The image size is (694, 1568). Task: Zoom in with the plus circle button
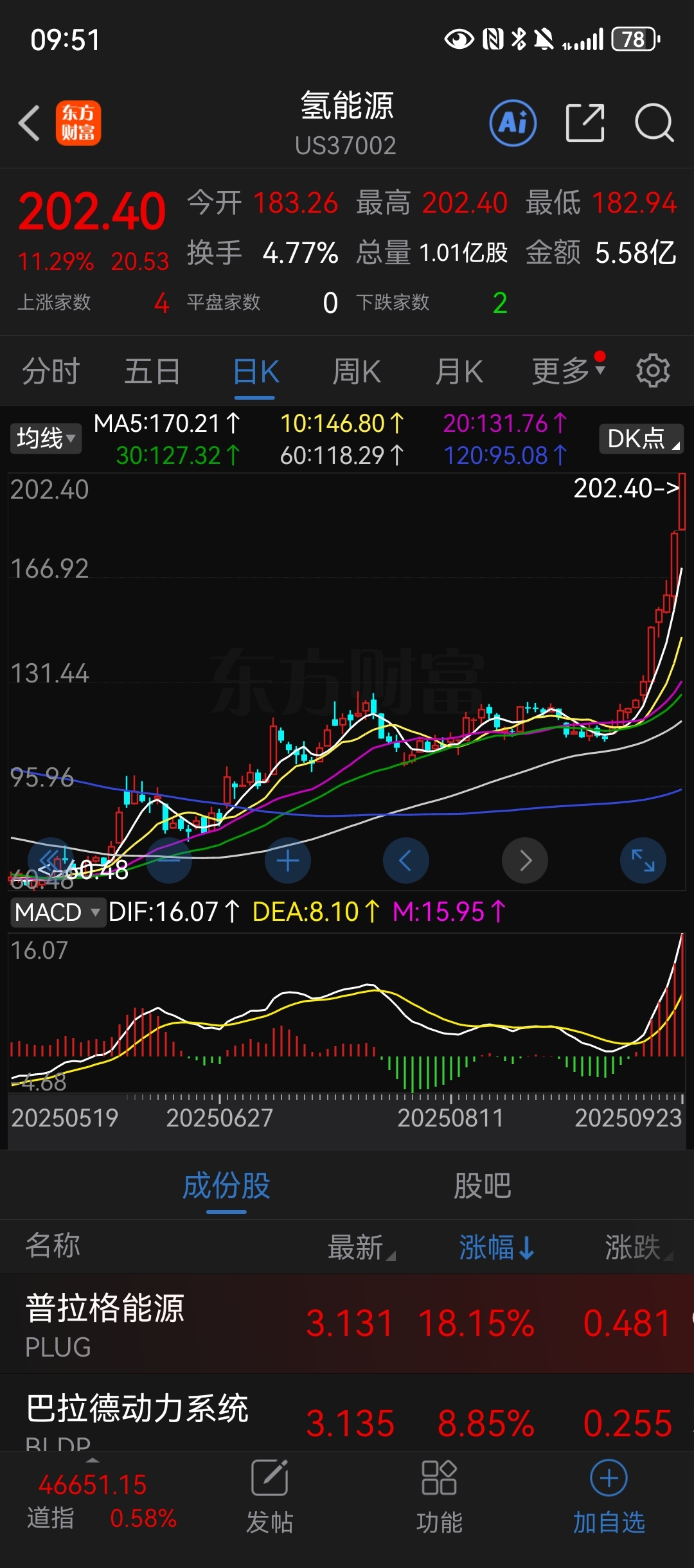click(287, 860)
